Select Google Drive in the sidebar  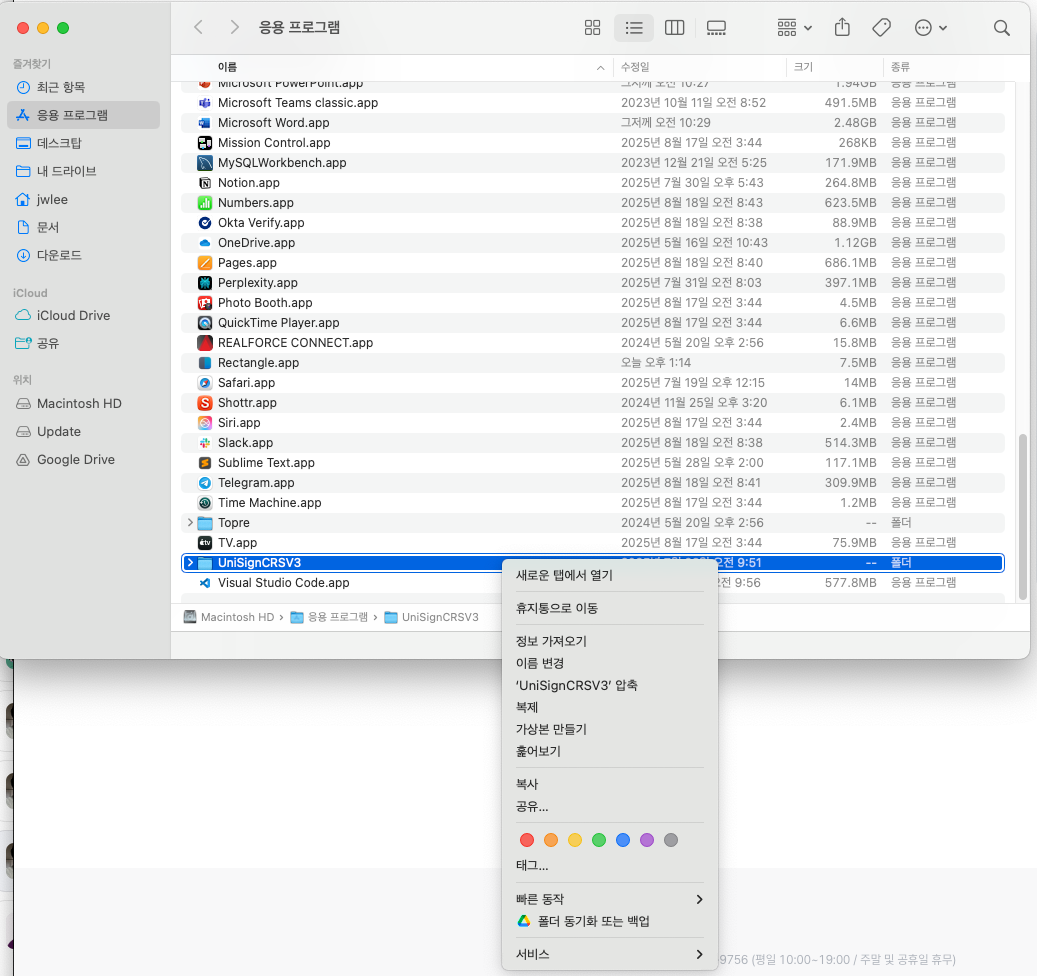click(x=83, y=460)
